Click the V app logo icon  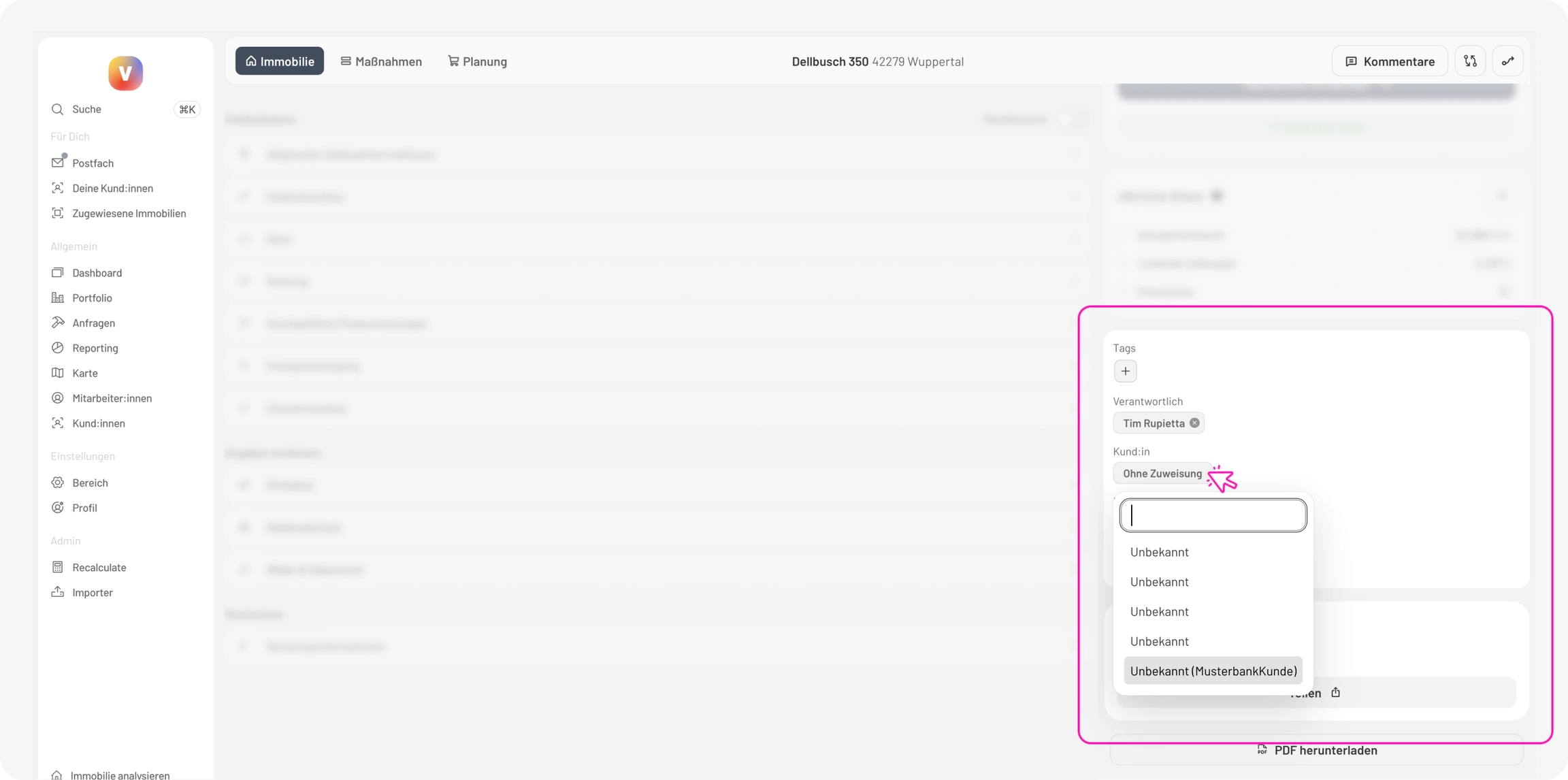pyautogui.click(x=125, y=74)
